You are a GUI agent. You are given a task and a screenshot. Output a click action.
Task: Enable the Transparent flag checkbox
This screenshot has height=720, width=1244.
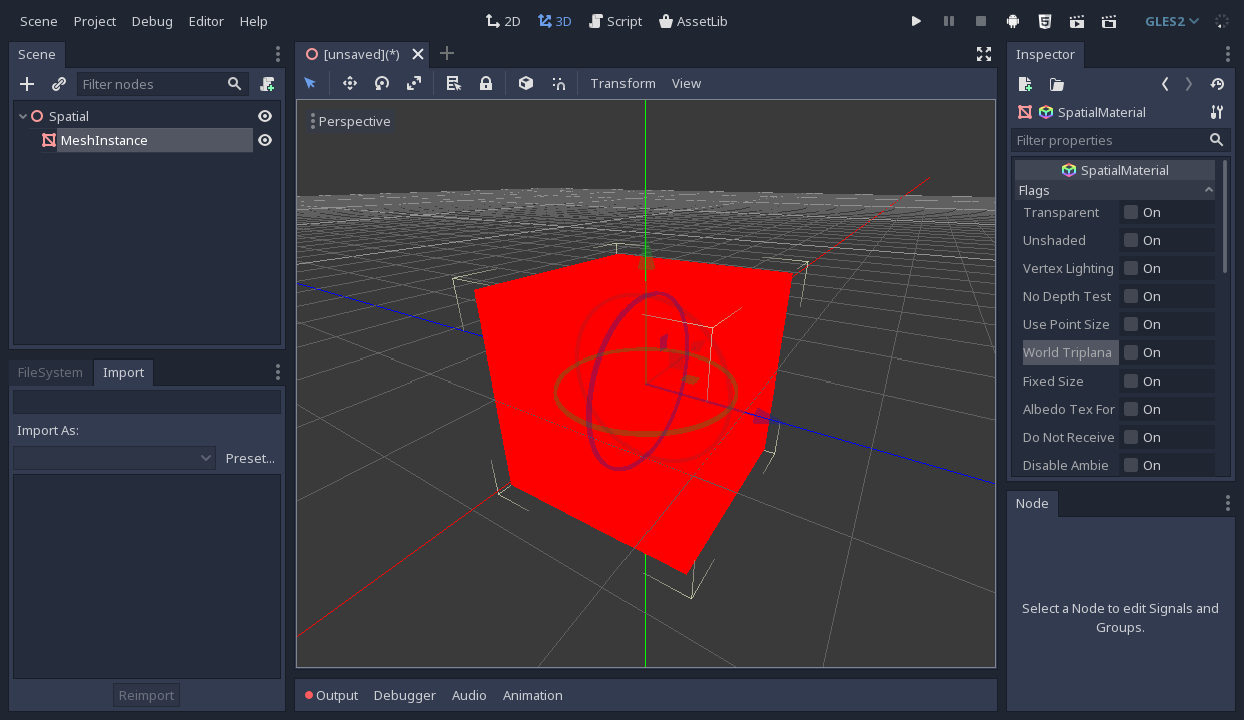pyautogui.click(x=1131, y=212)
